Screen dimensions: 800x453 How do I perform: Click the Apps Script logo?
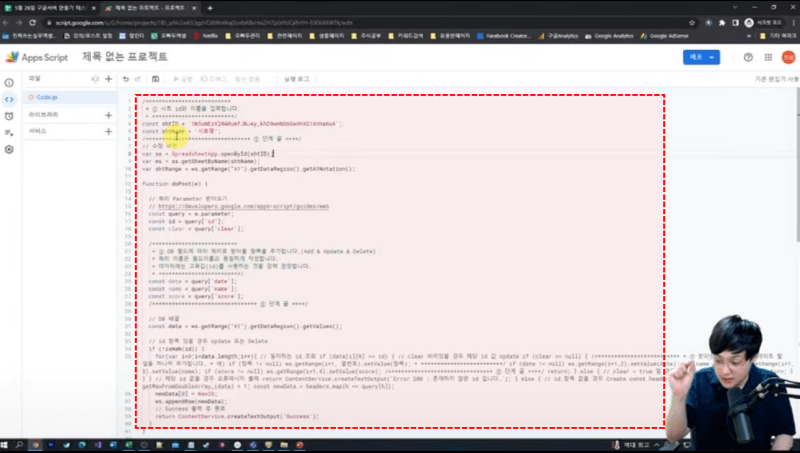pyautogui.click(x=37, y=57)
